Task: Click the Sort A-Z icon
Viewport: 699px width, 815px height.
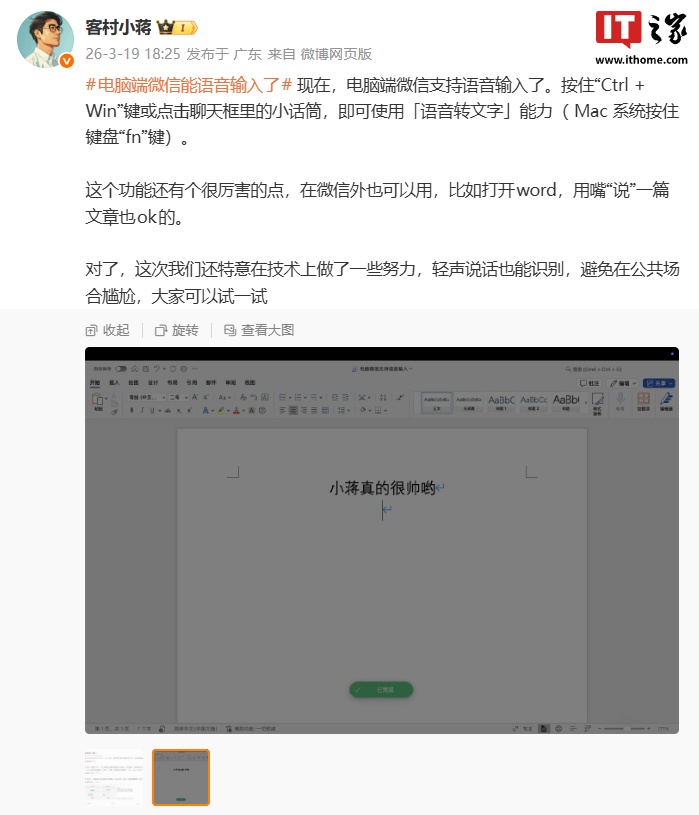Action: click(383, 397)
